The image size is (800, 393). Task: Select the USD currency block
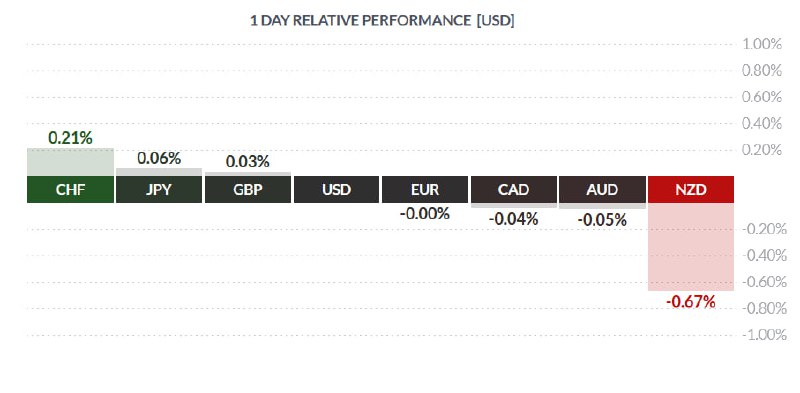(x=336, y=189)
